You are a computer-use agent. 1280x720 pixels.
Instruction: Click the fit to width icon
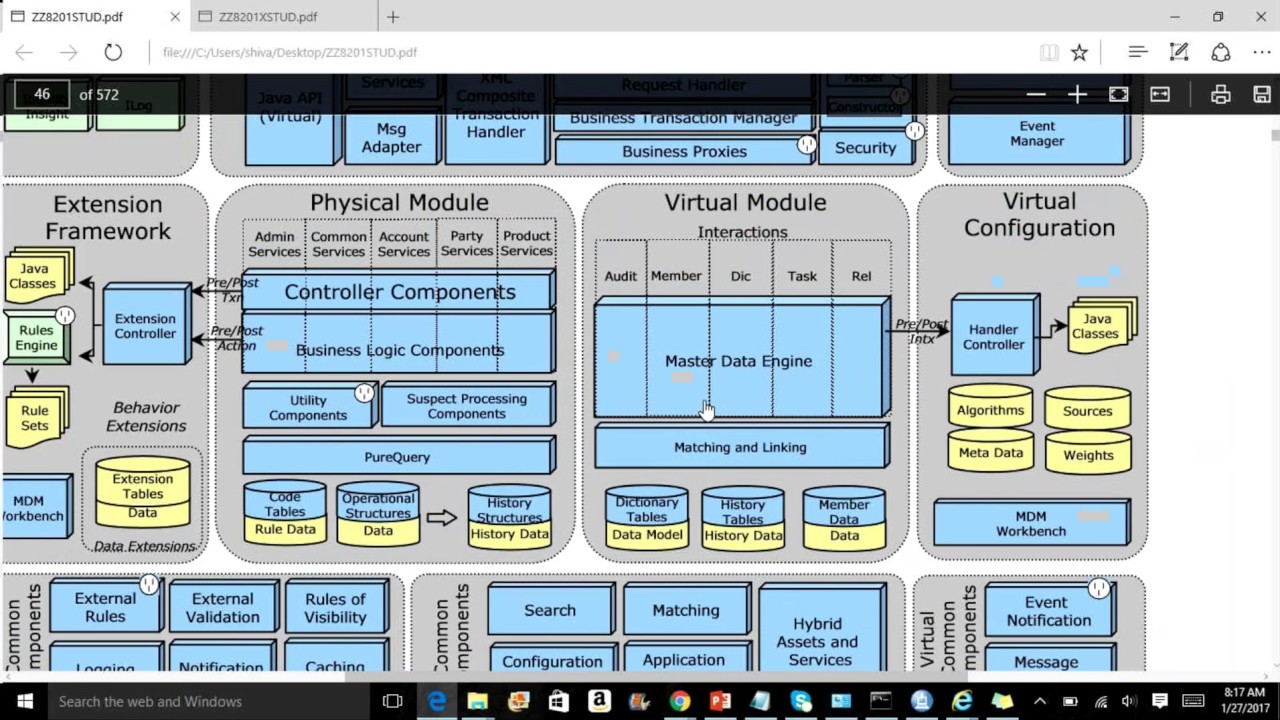coord(1160,94)
